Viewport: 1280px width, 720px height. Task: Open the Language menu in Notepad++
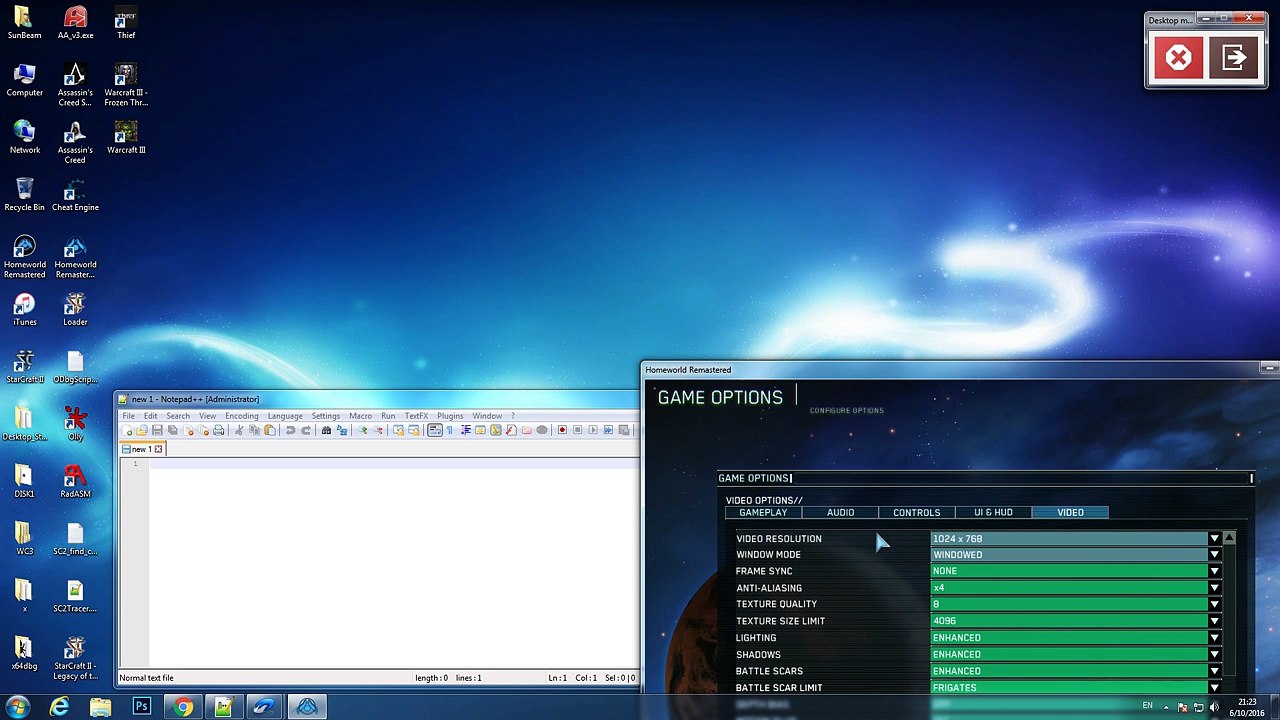[285, 416]
